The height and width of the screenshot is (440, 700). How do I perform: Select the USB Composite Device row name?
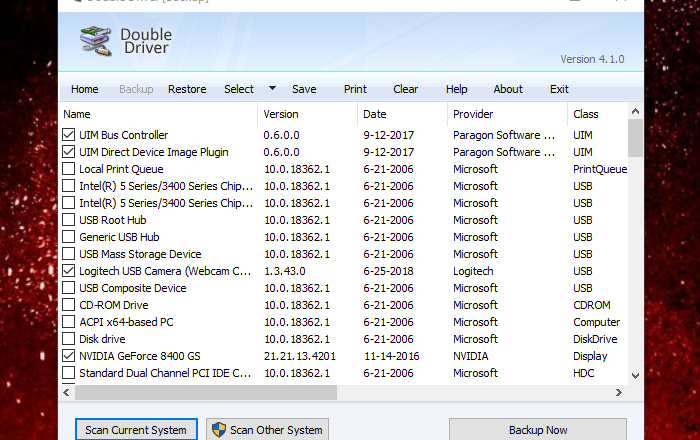point(133,287)
